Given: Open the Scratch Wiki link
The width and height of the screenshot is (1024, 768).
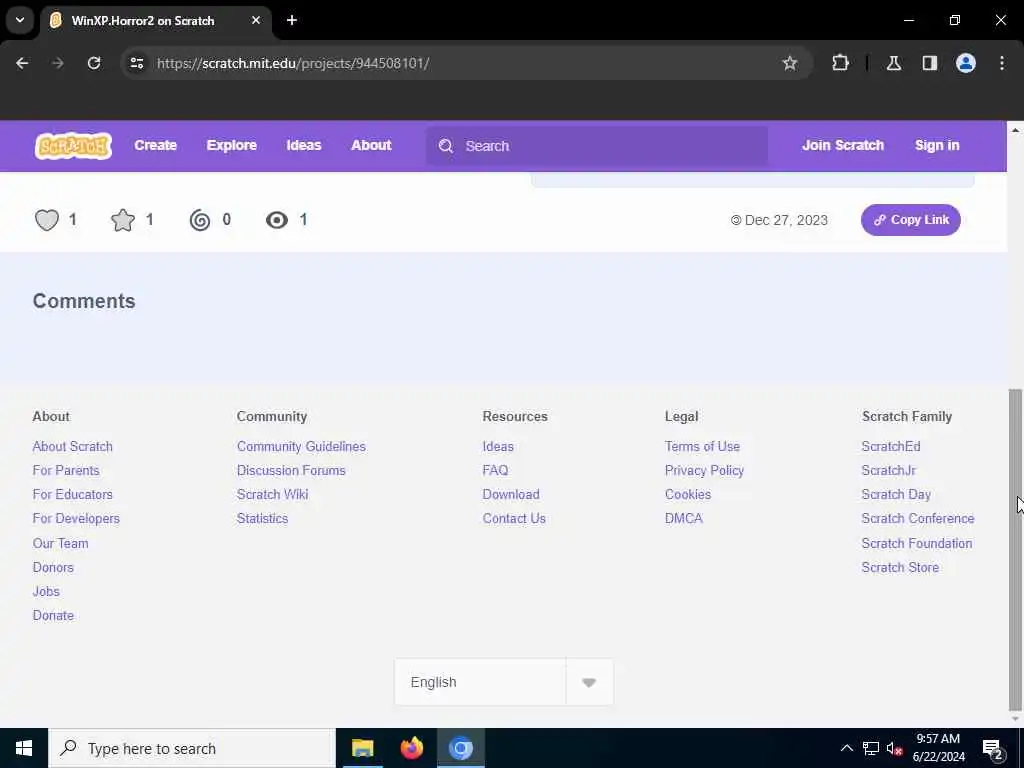Looking at the screenshot, I should (x=272, y=494).
